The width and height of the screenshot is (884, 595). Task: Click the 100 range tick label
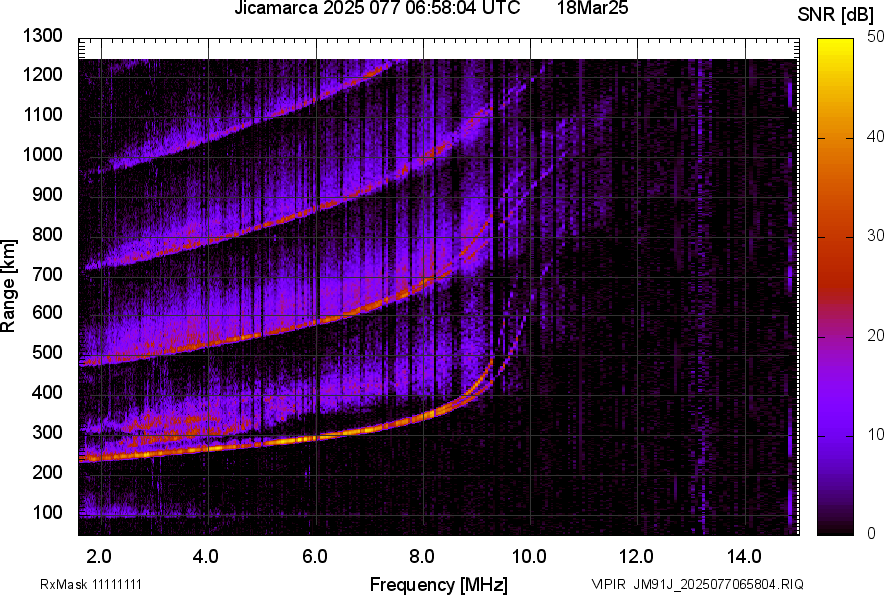47,512
